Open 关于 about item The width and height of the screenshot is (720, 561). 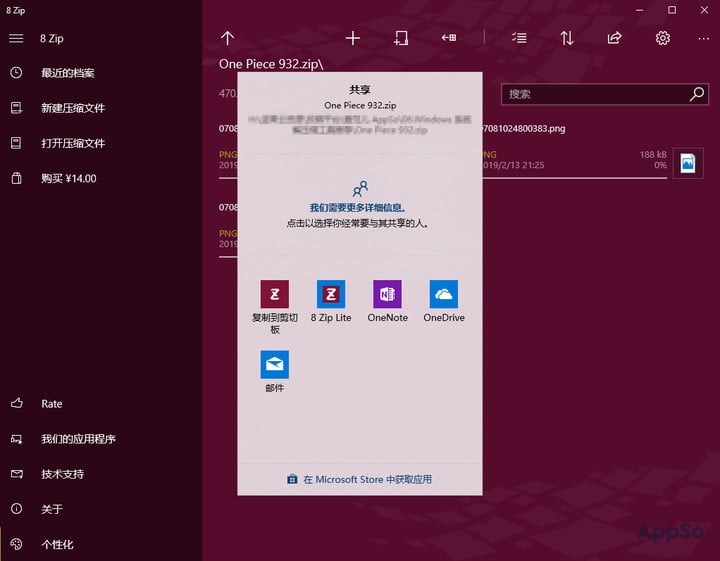coord(52,509)
